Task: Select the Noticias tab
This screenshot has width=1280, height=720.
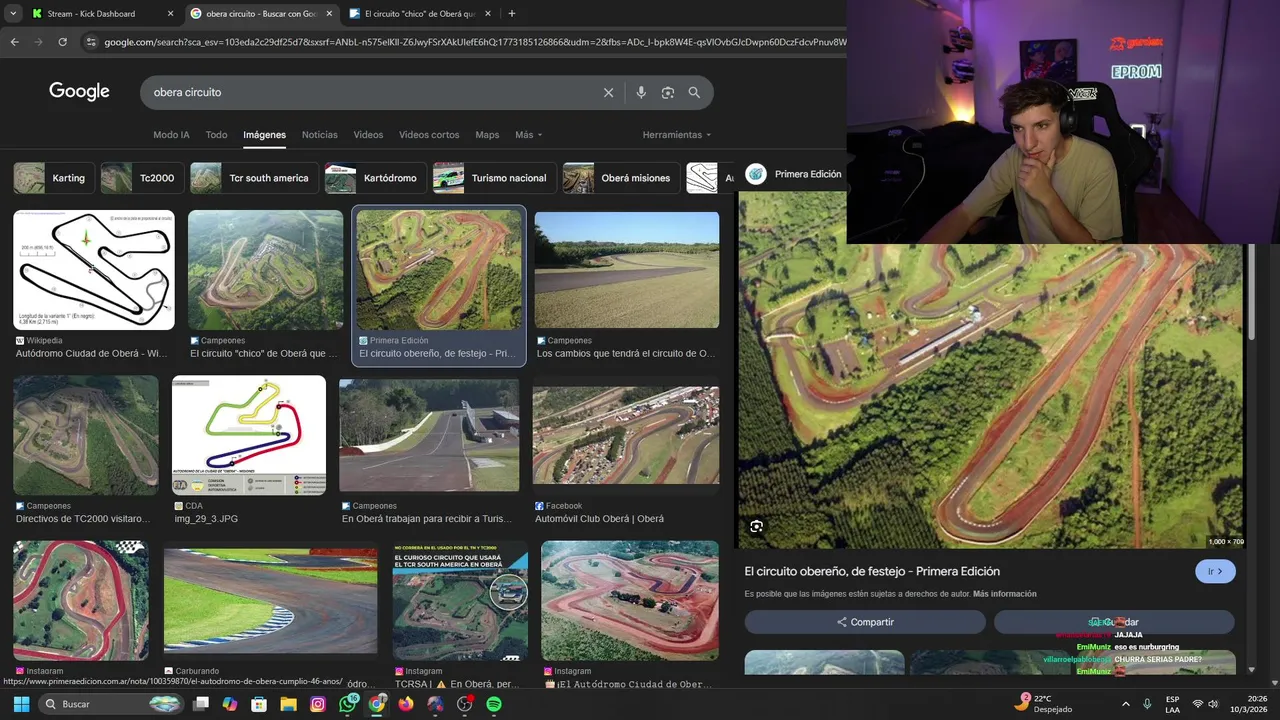Action: 320,135
